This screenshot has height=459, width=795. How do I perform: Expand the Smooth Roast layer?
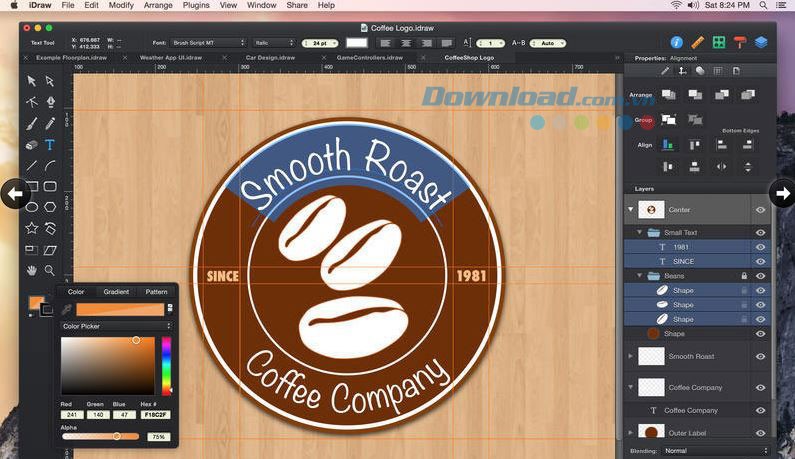point(631,357)
